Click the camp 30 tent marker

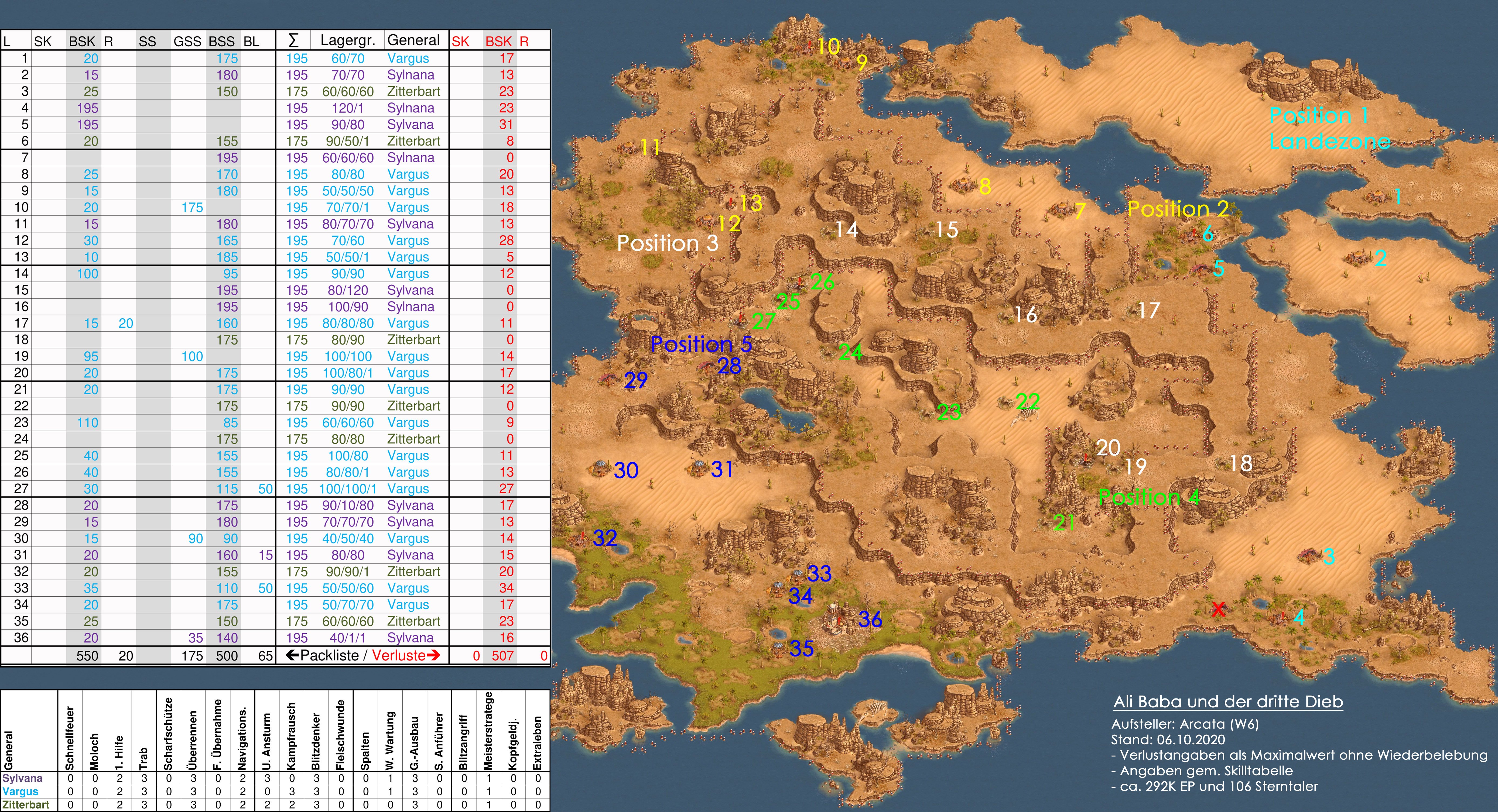(599, 468)
